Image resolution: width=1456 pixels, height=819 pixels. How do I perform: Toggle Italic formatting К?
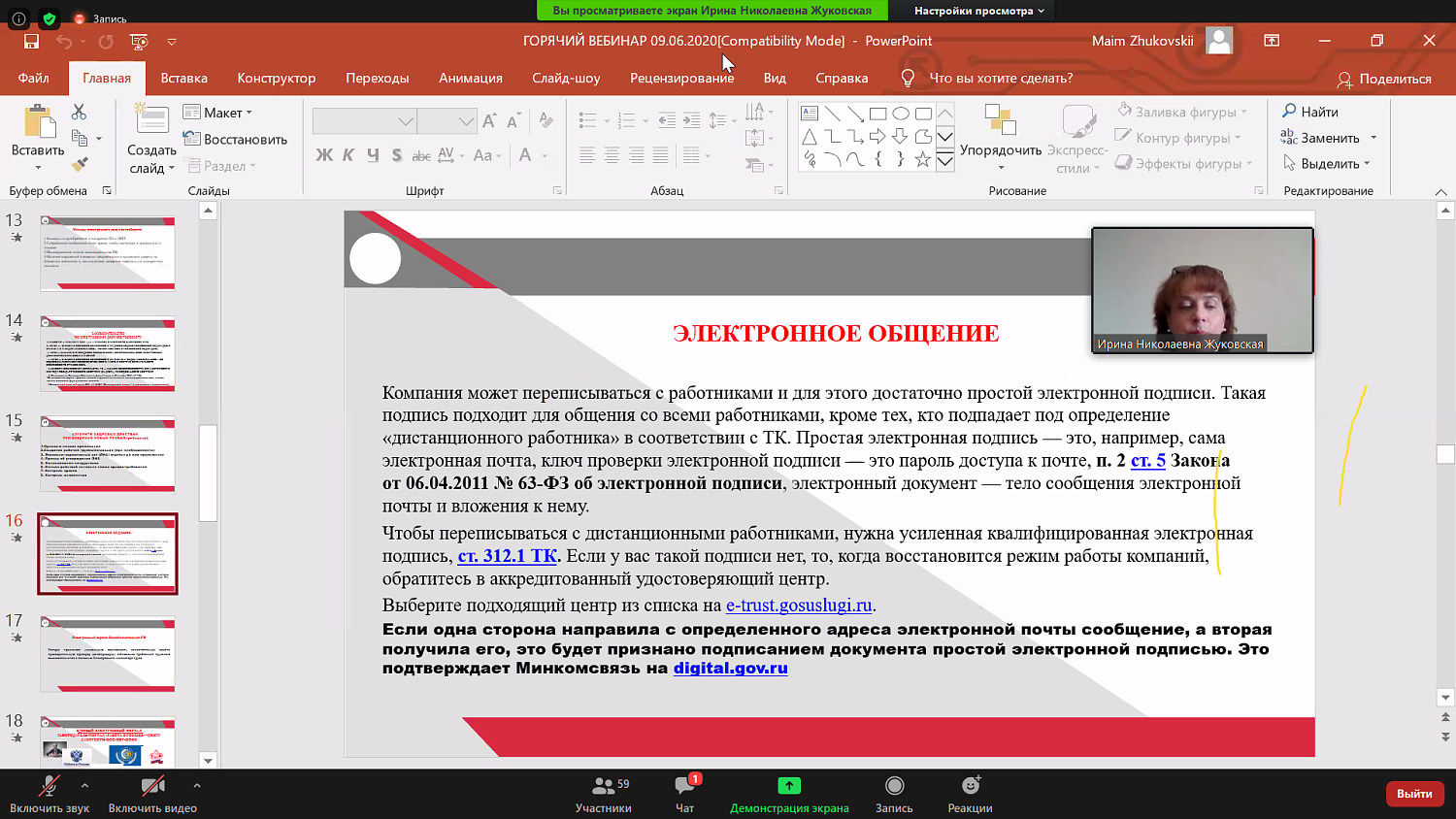click(x=348, y=155)
